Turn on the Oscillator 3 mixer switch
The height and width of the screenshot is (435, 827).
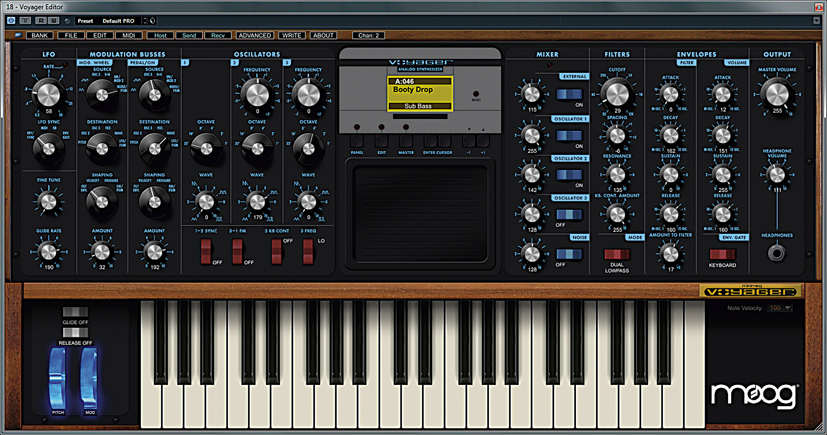569,215
